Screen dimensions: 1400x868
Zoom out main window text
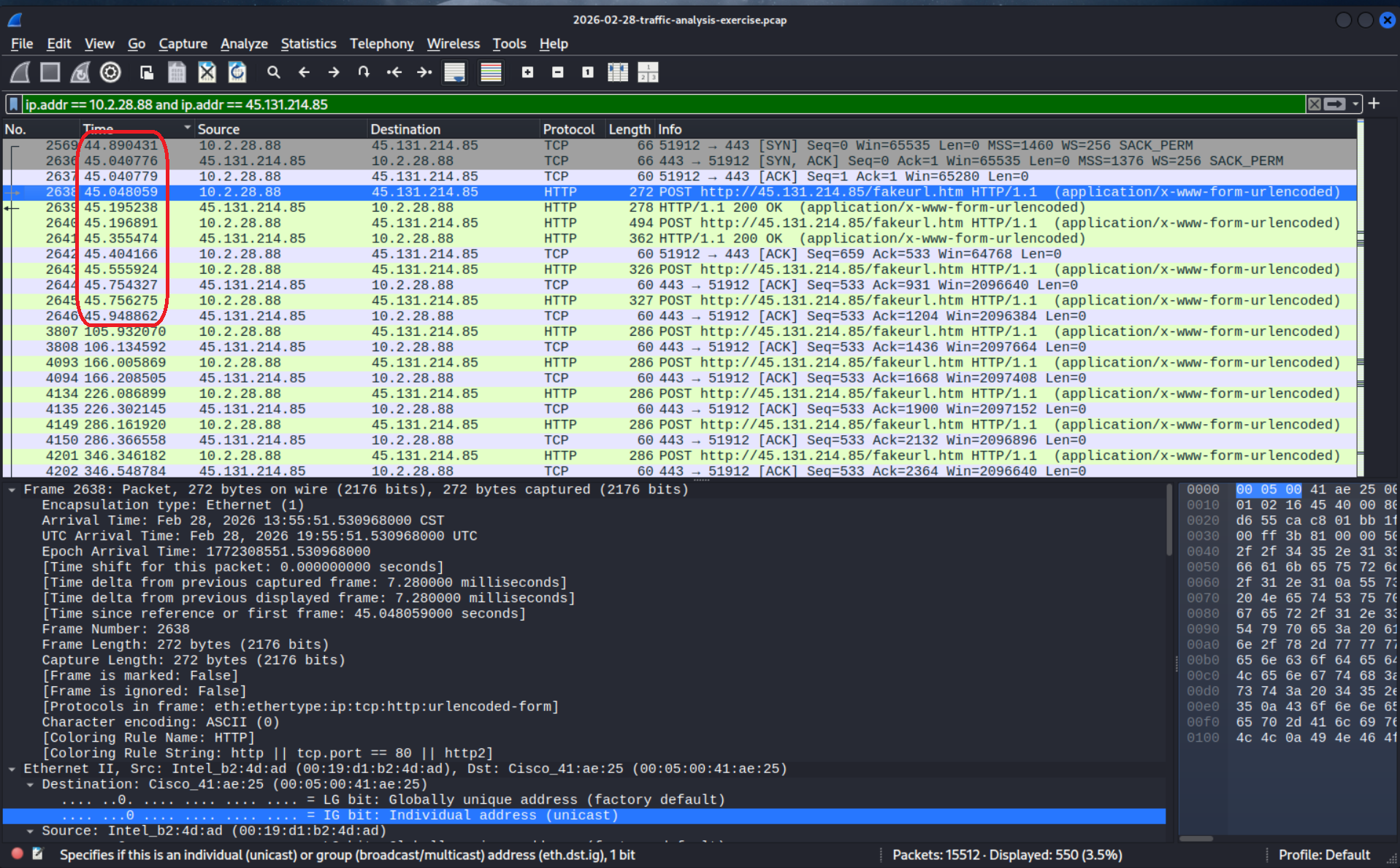click(558, 72)
